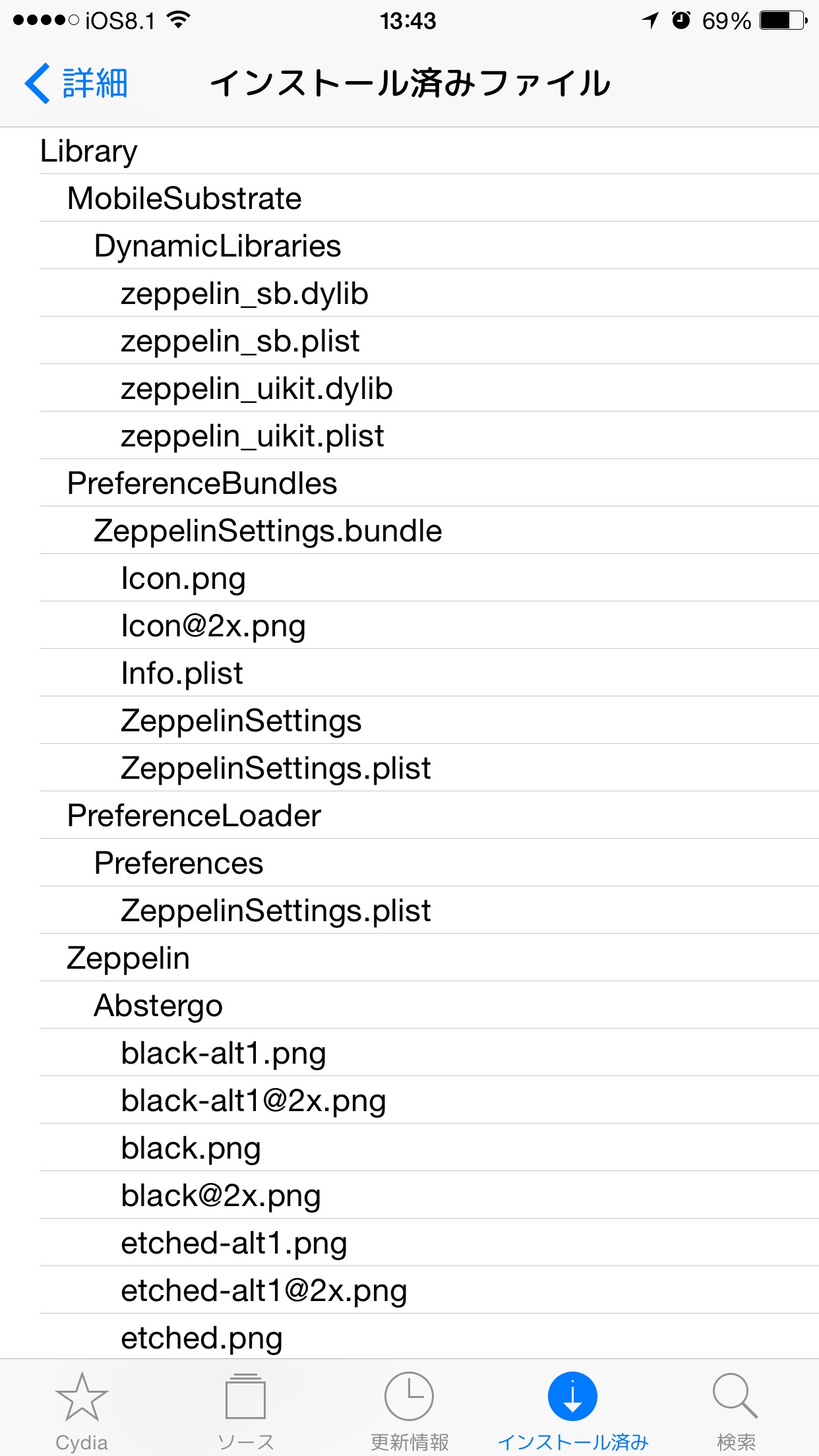Select the Library folder row

pyautogui.click(x=429, y=151)
